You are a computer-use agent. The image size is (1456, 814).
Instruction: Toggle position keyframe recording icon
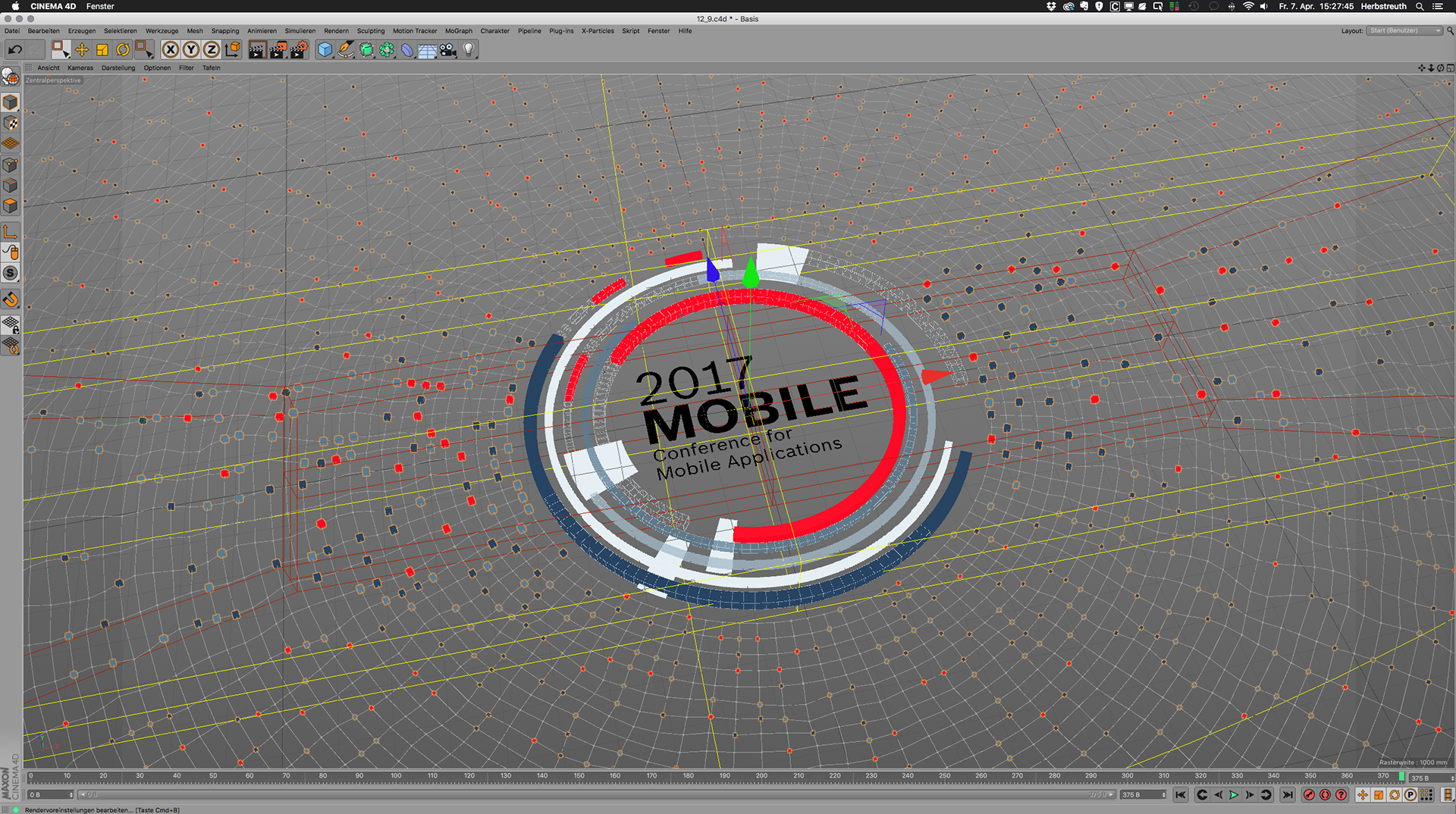click(1363, 795)
